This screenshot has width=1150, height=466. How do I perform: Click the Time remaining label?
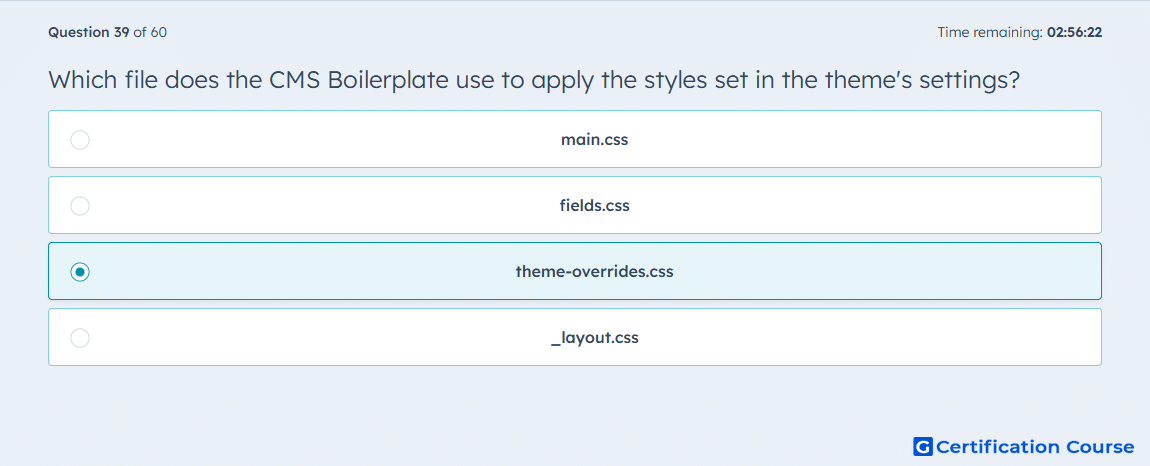click(991, 32)
